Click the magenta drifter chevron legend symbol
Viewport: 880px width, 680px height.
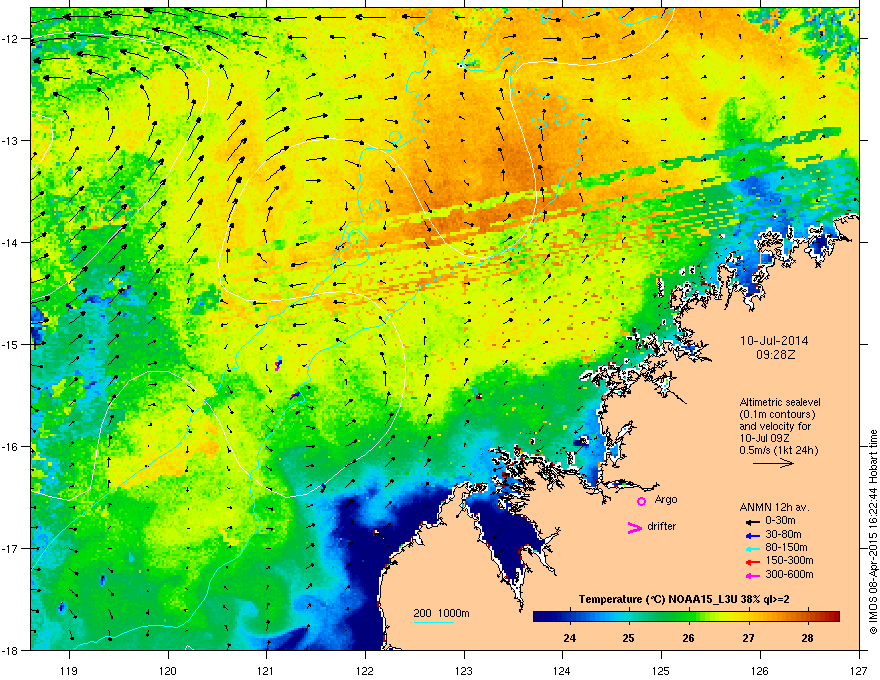[x=634, y=527]
